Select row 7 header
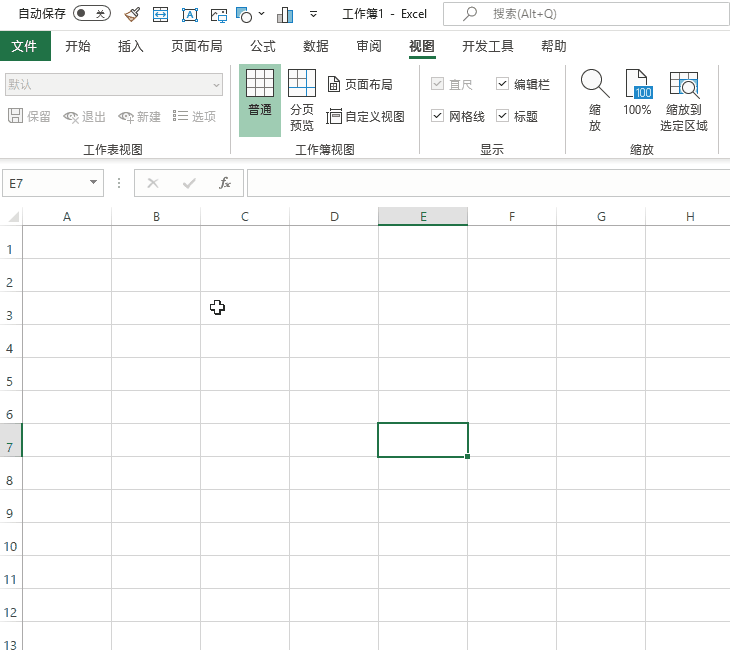The image size is (730, 650). (x=11, y=440)
